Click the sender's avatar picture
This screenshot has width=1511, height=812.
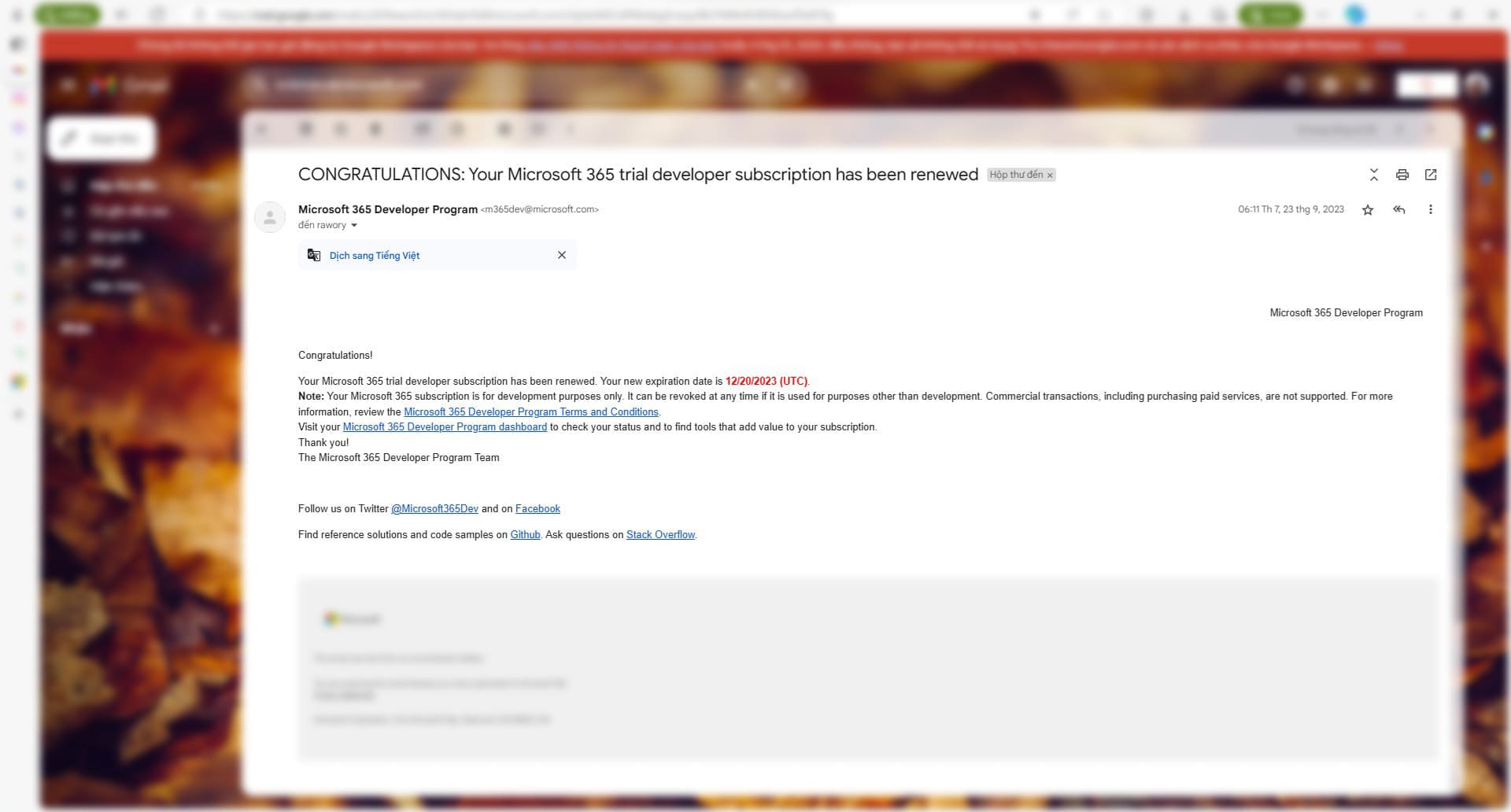point(270,217)
